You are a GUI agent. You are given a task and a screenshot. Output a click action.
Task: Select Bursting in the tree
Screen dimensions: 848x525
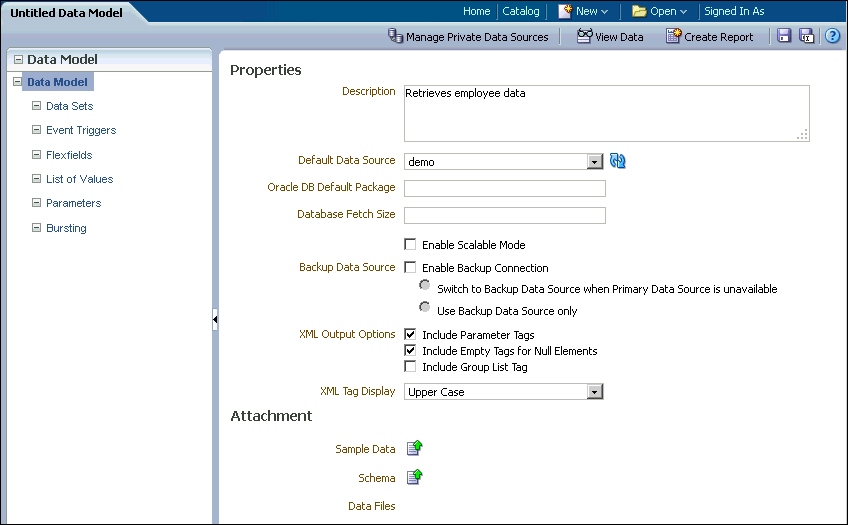click(x=66, y=228)
